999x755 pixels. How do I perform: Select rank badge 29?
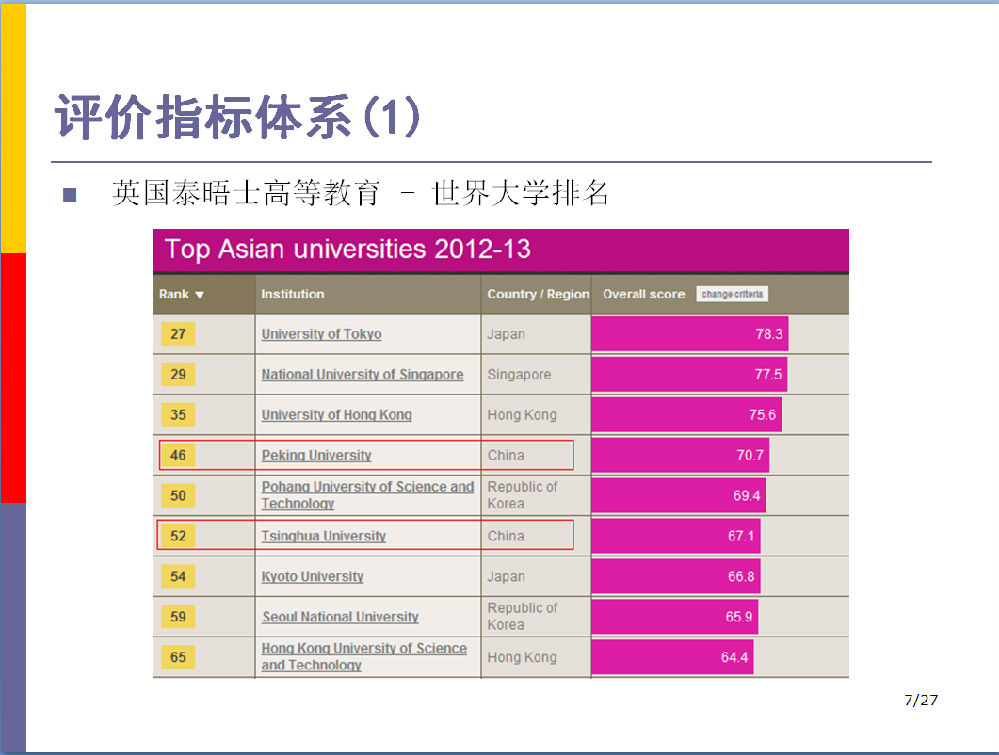[178, 374]
